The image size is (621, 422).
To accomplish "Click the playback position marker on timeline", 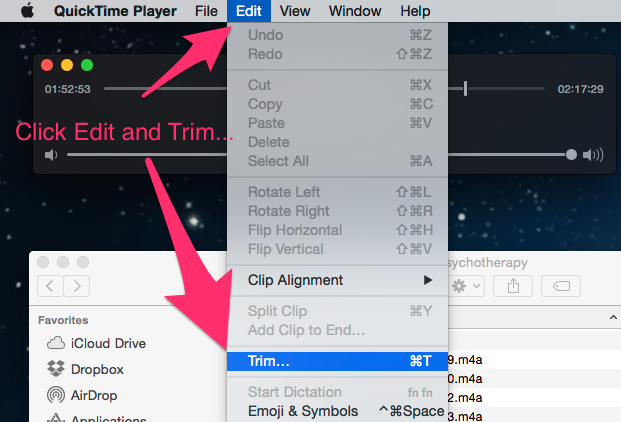I will click(x=465, y=89).
